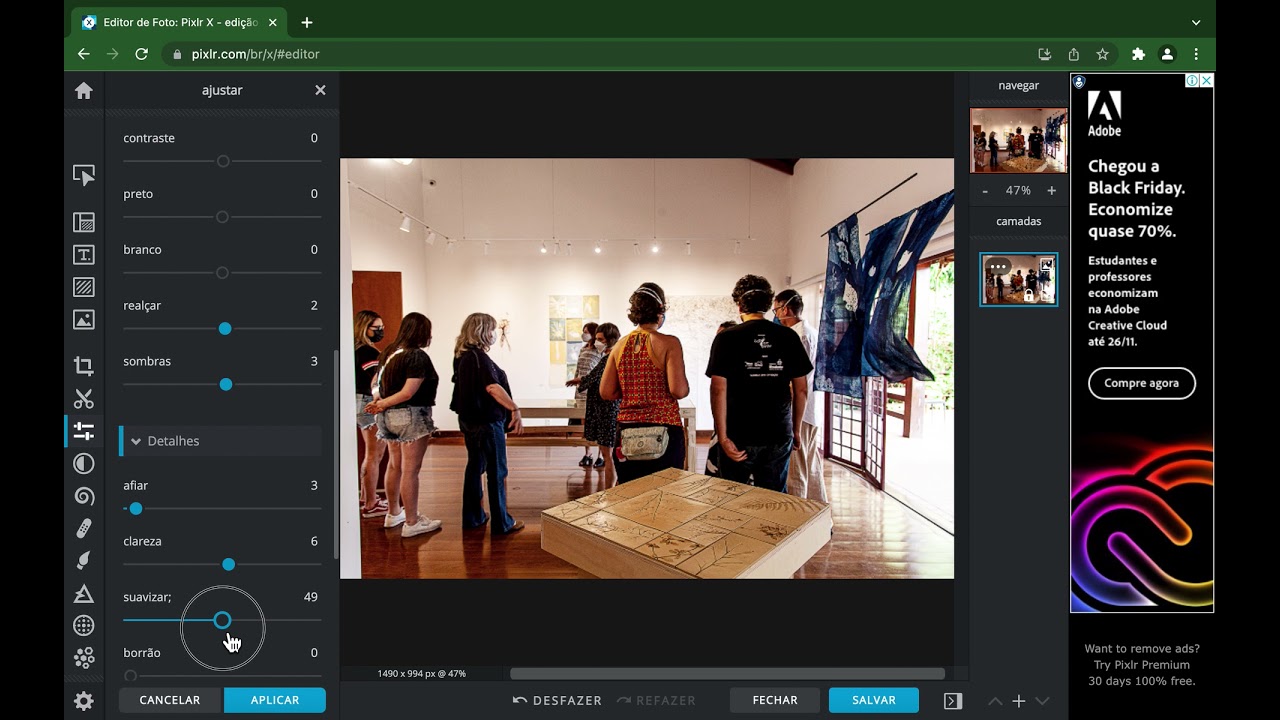The width and height of the screenshot is (1280, 720).
Task: Zoom in with navegar plus button
Action: click(1051, 190)
